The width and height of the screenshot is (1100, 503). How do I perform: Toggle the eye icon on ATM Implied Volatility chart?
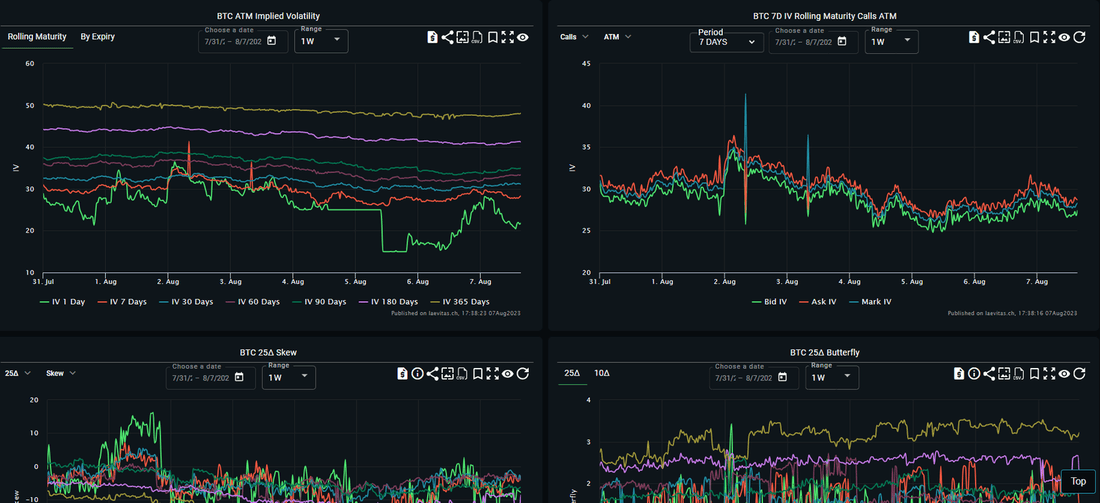523,37
